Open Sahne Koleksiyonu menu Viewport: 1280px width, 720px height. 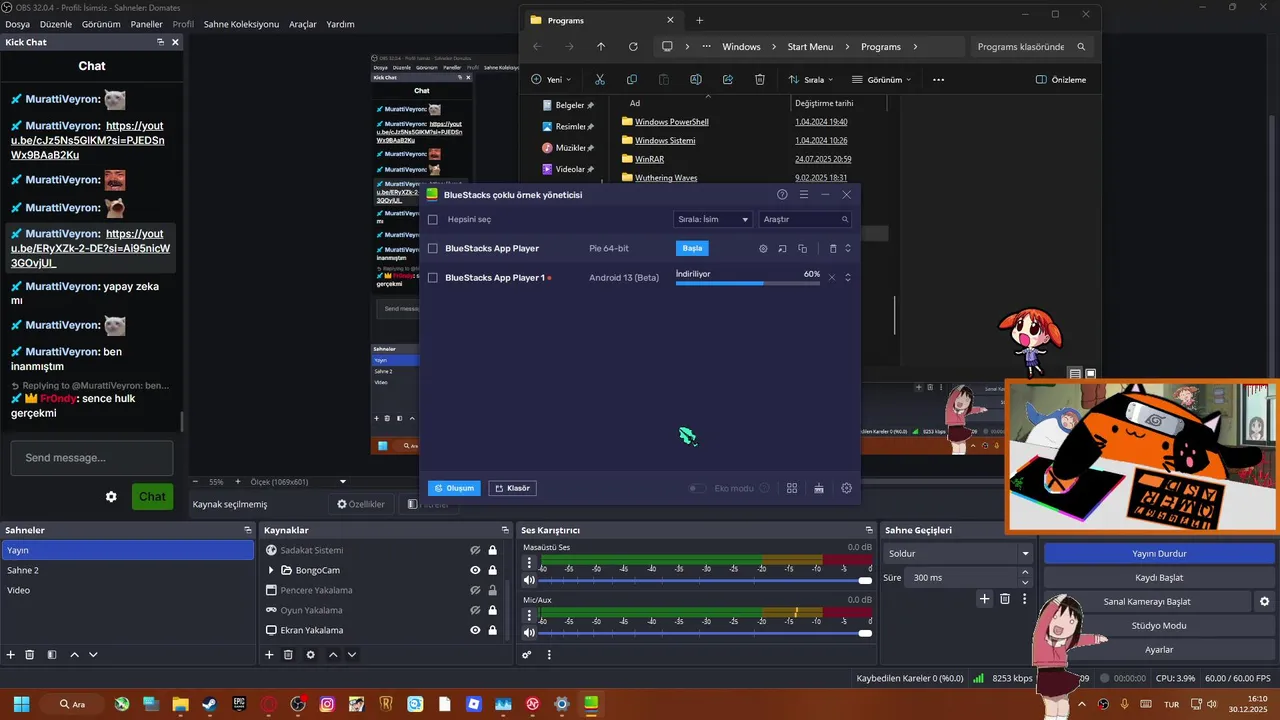241,24
